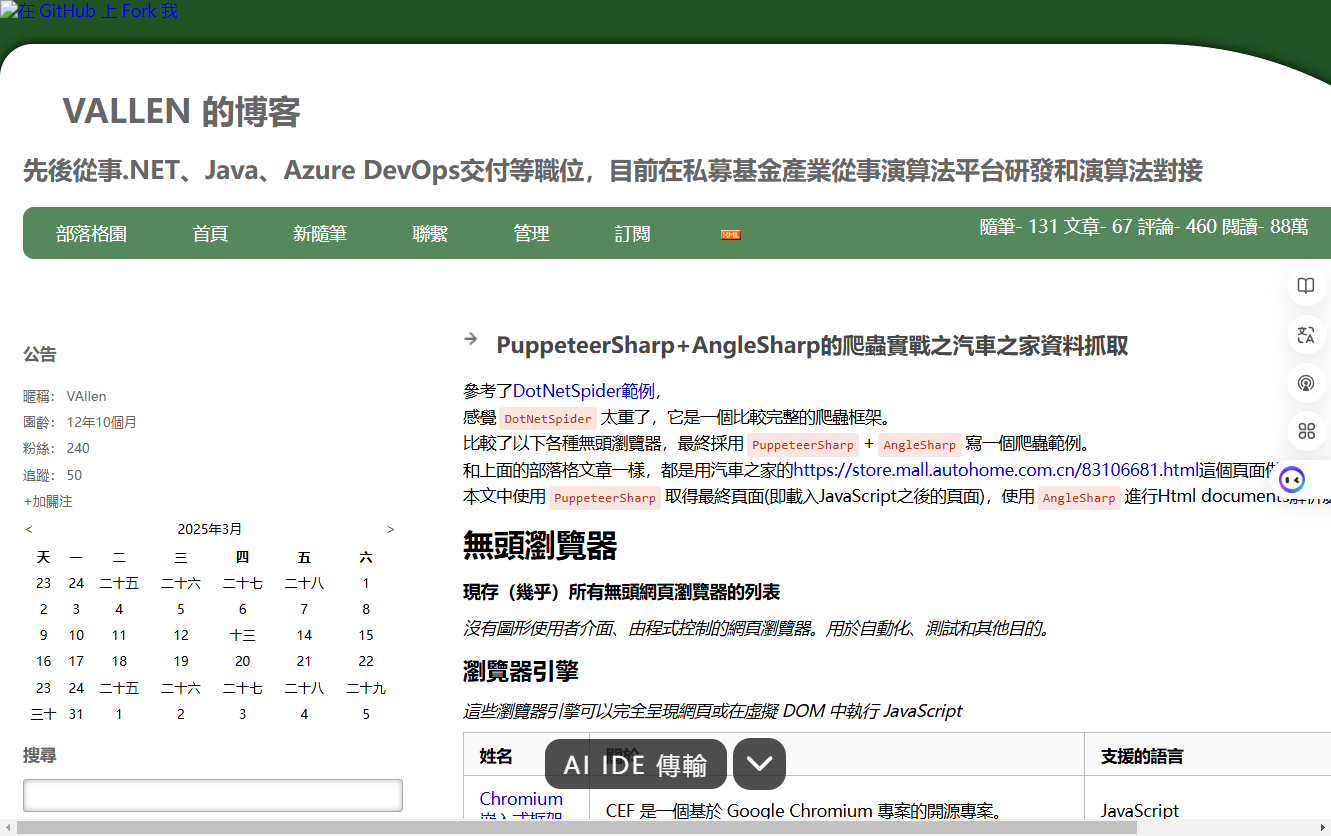Click the 搜尋 sidebar heading
Image resolution: width=1331 pixels, height=836 pixels.
[40, 755]
